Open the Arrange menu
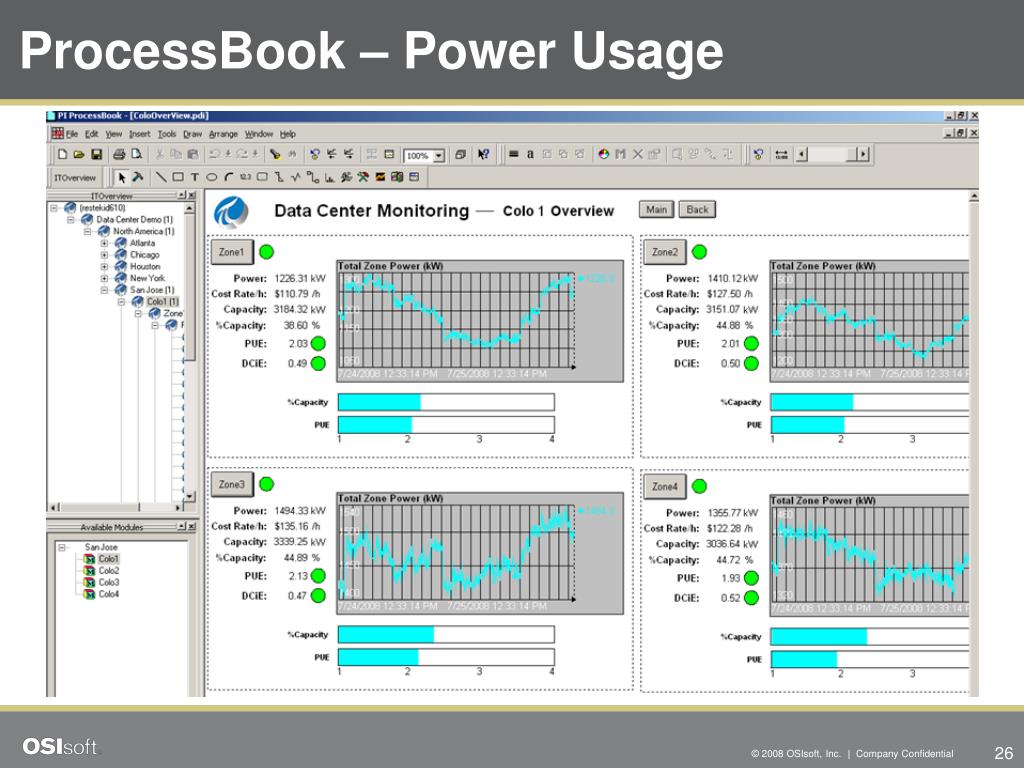The height and width of the screenshot is (768, 1024). click(x=223, y=134)
